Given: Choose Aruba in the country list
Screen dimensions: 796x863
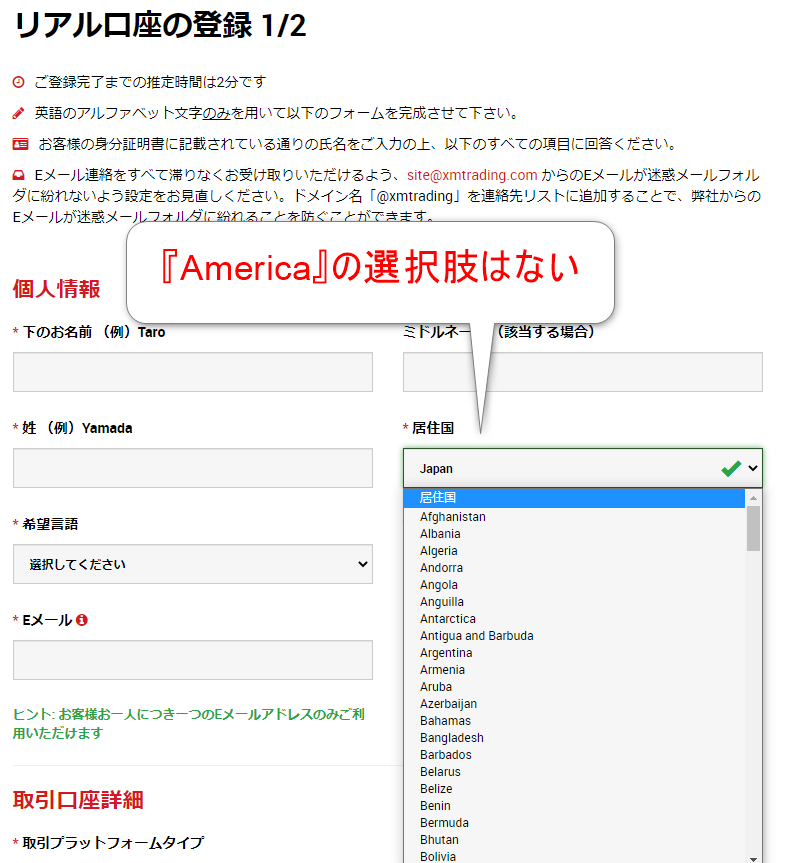Looking at the screenshot, I should tap(574, 687).
